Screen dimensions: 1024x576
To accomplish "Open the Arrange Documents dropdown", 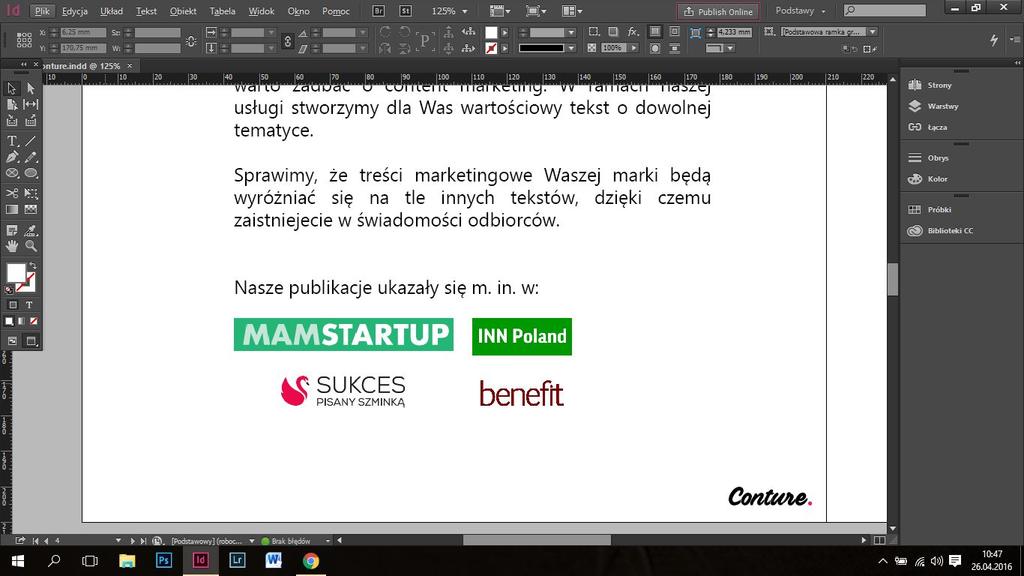I will pos(572,11).
